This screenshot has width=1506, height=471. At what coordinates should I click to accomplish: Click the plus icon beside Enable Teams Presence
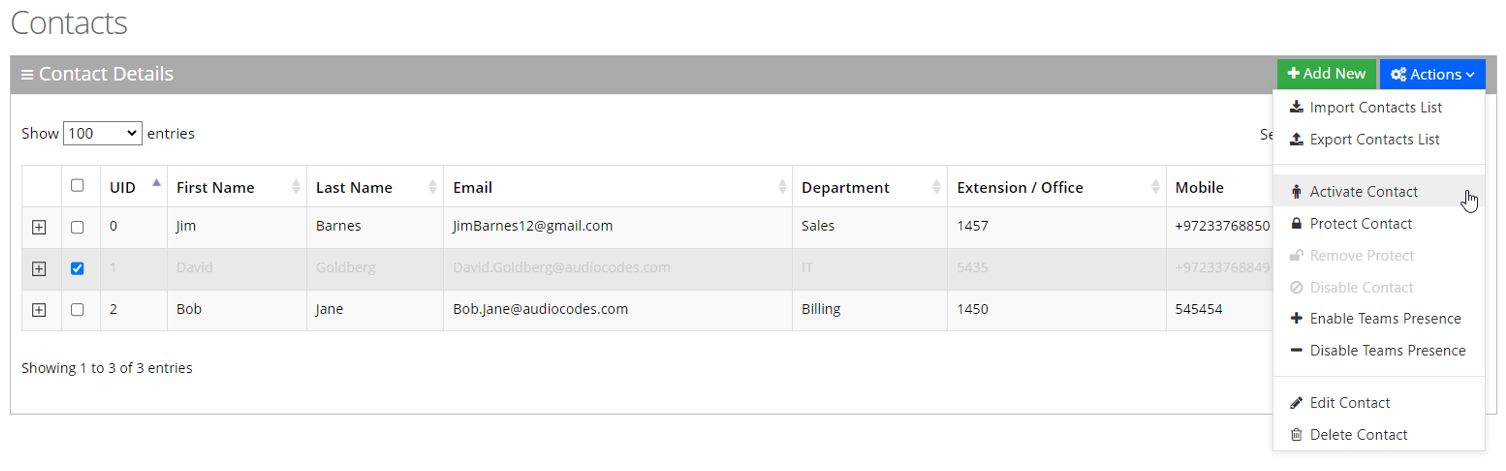(x=1296, y=318)
